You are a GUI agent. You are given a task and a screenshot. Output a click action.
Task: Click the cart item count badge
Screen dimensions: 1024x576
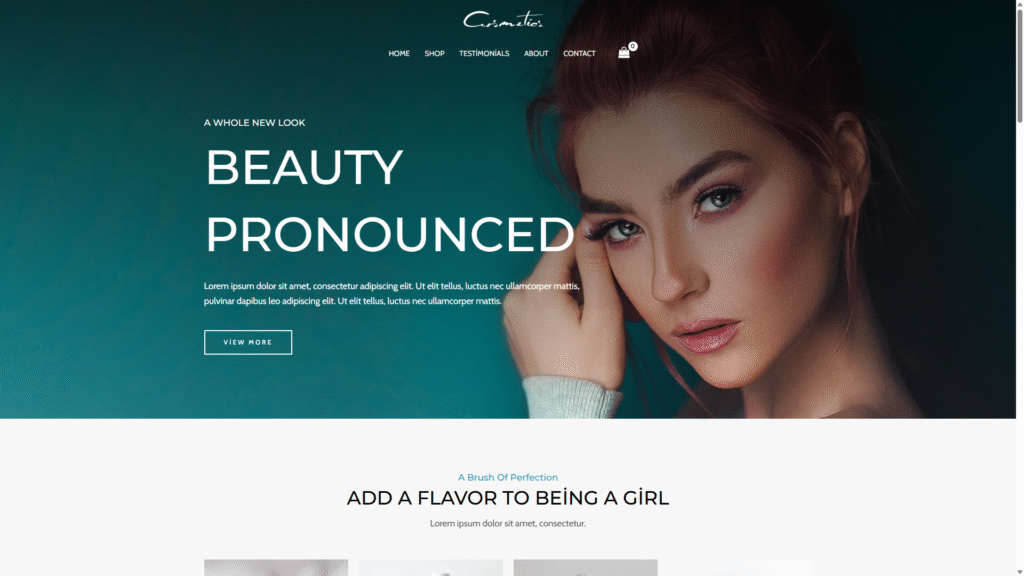pos(633,46)
